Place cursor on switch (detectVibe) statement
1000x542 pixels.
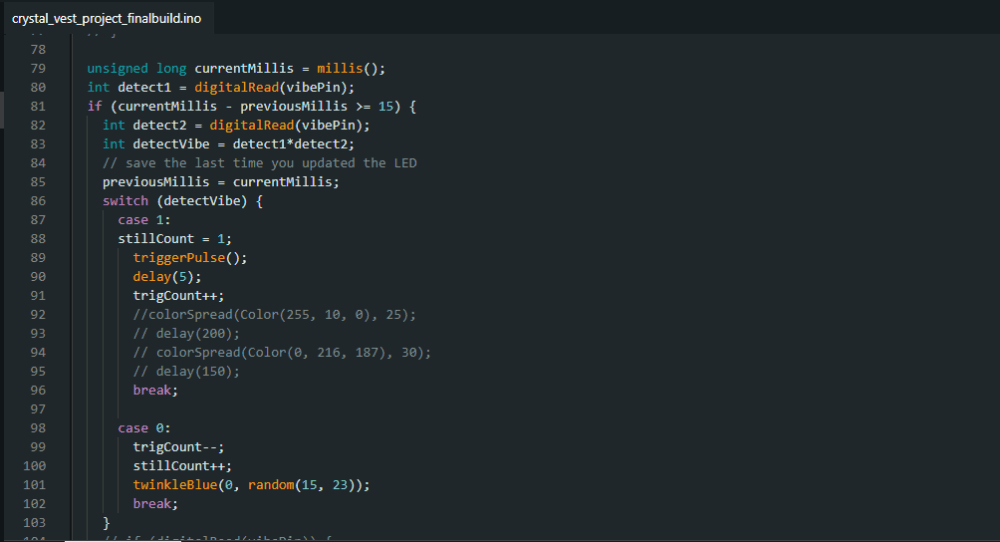pos(182,201)
